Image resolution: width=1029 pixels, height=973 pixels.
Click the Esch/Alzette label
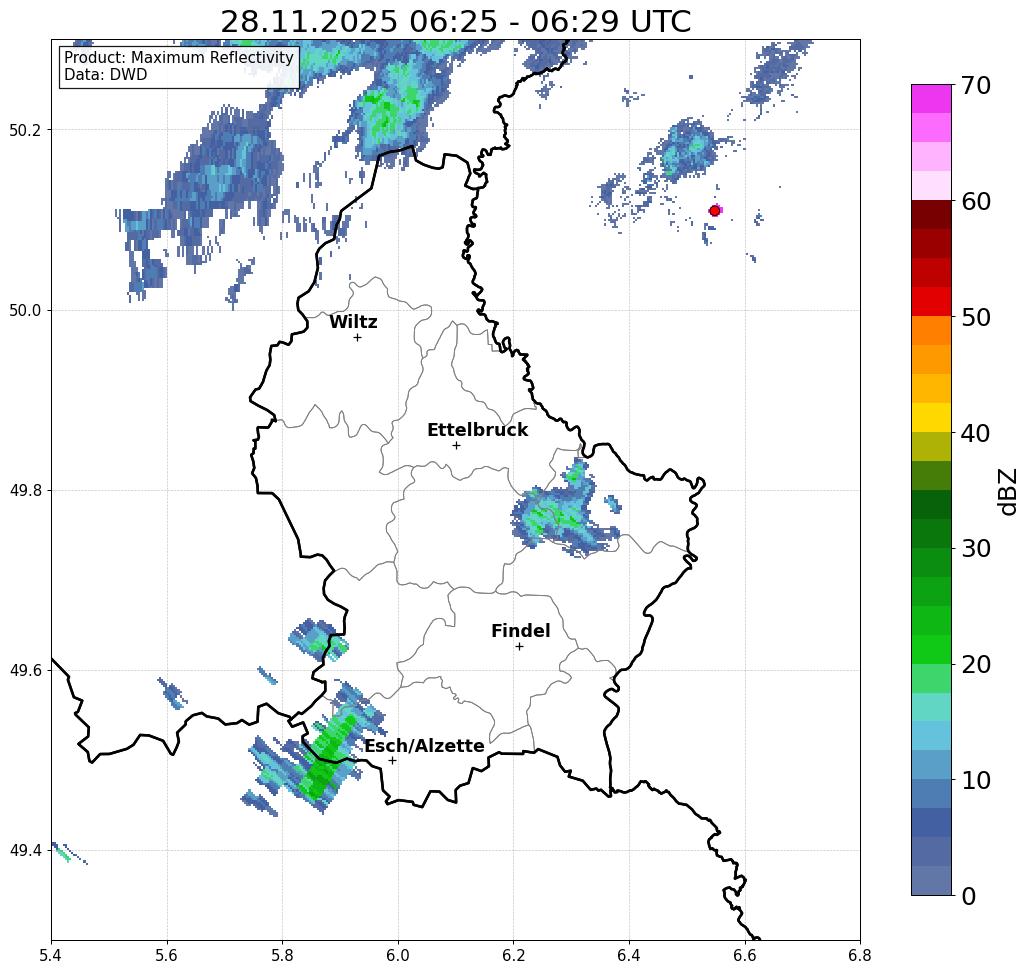[x=424, y=746]
